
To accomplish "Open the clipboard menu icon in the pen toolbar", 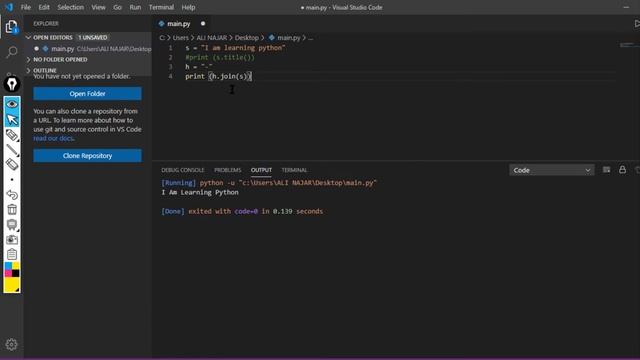I will coord(12,254).
